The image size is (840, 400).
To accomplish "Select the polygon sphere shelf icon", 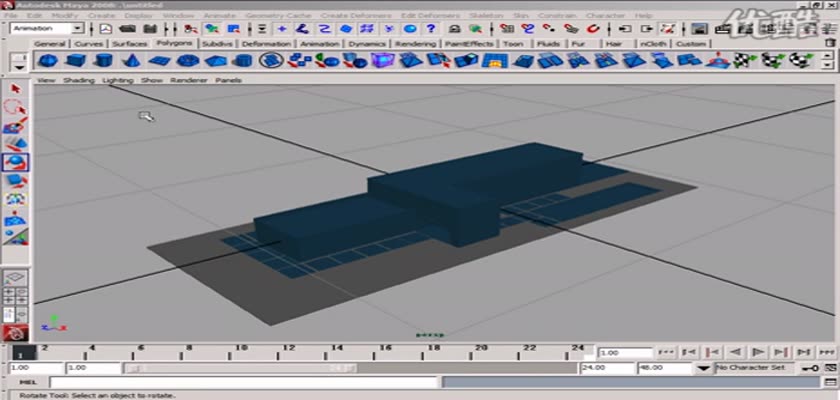I will (47, 61).
